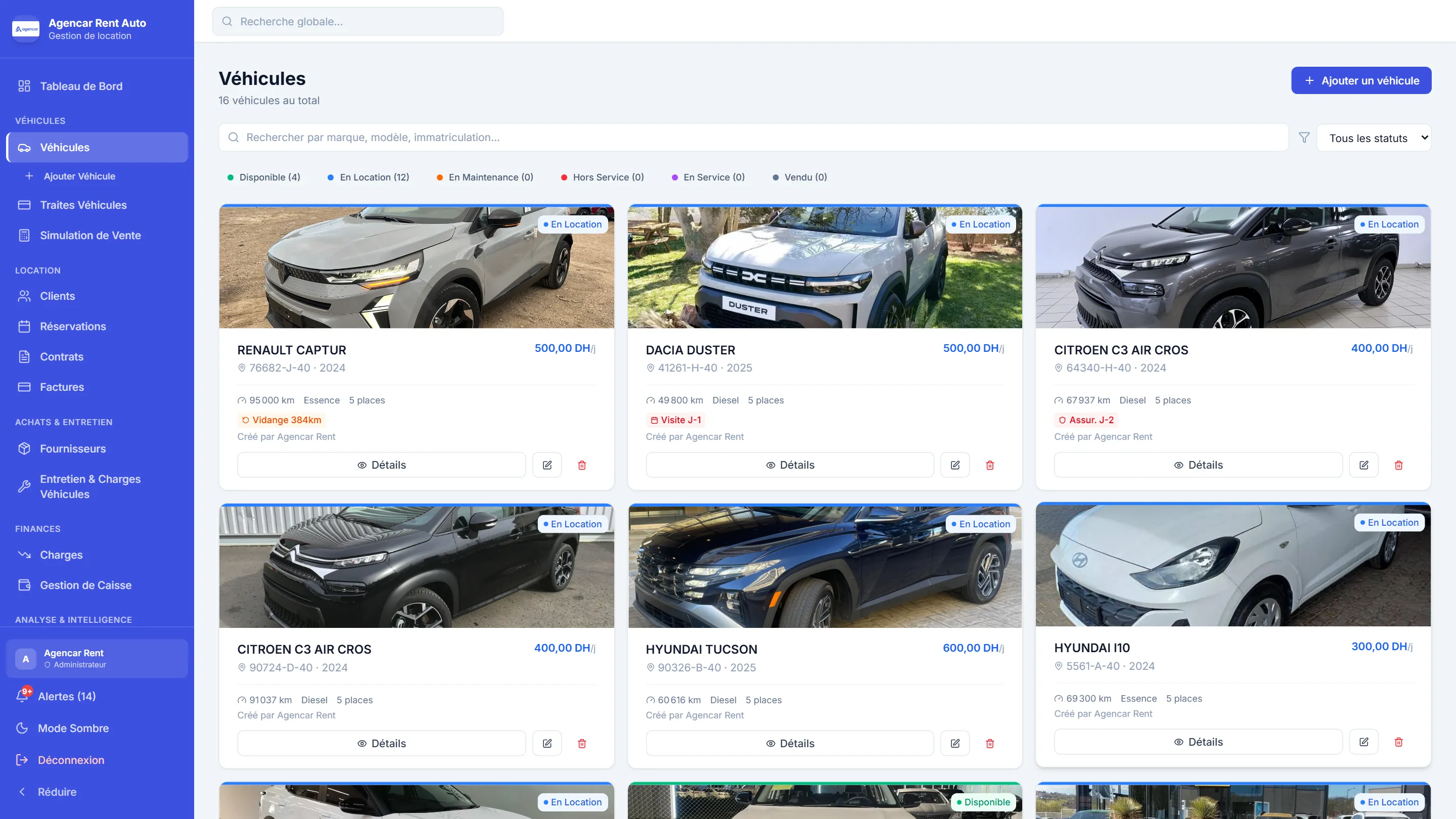Viewport: 1456px width, 819px height.
Task: Open the Contrats section
Action: (97, 356)
